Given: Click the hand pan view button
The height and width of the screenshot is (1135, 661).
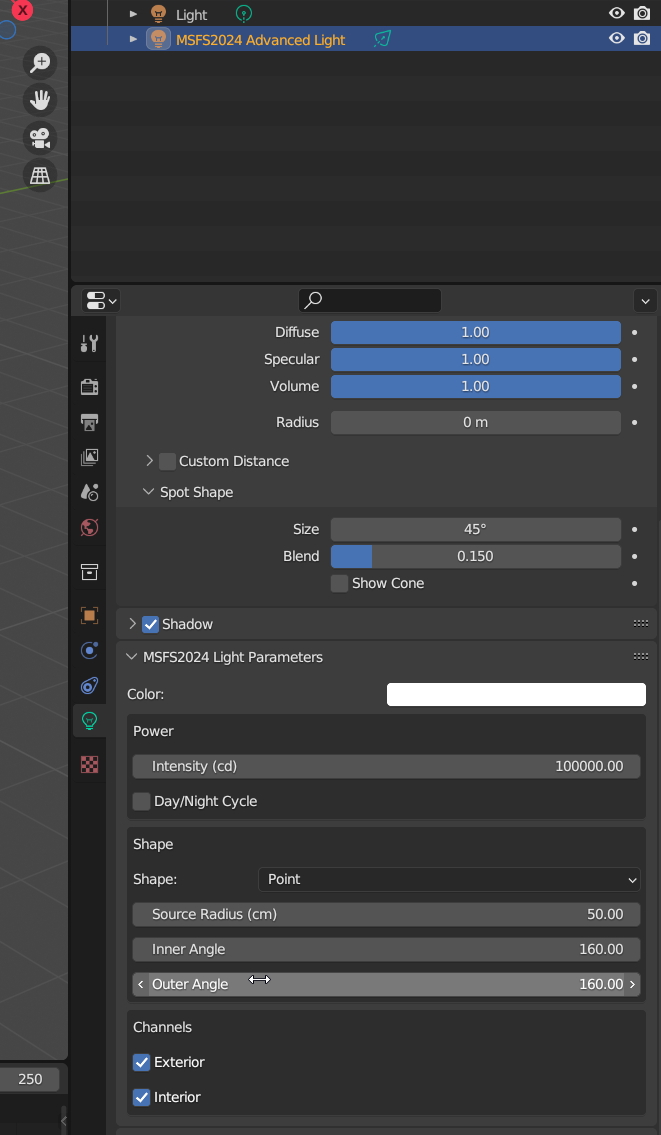Looking at the screenshot, I should click(40, 100).
